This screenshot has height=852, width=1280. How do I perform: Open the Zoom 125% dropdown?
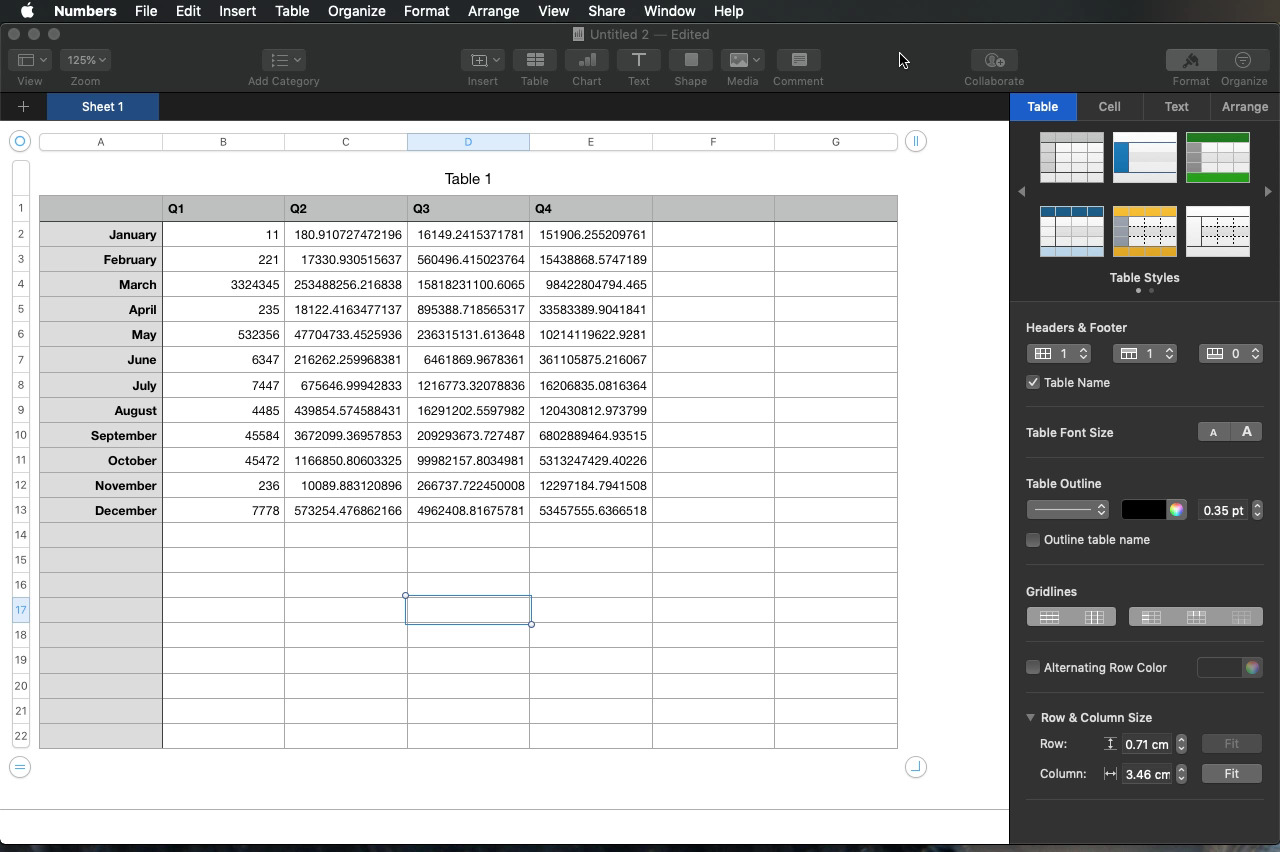pyautogui.click(x=85, y=60)
